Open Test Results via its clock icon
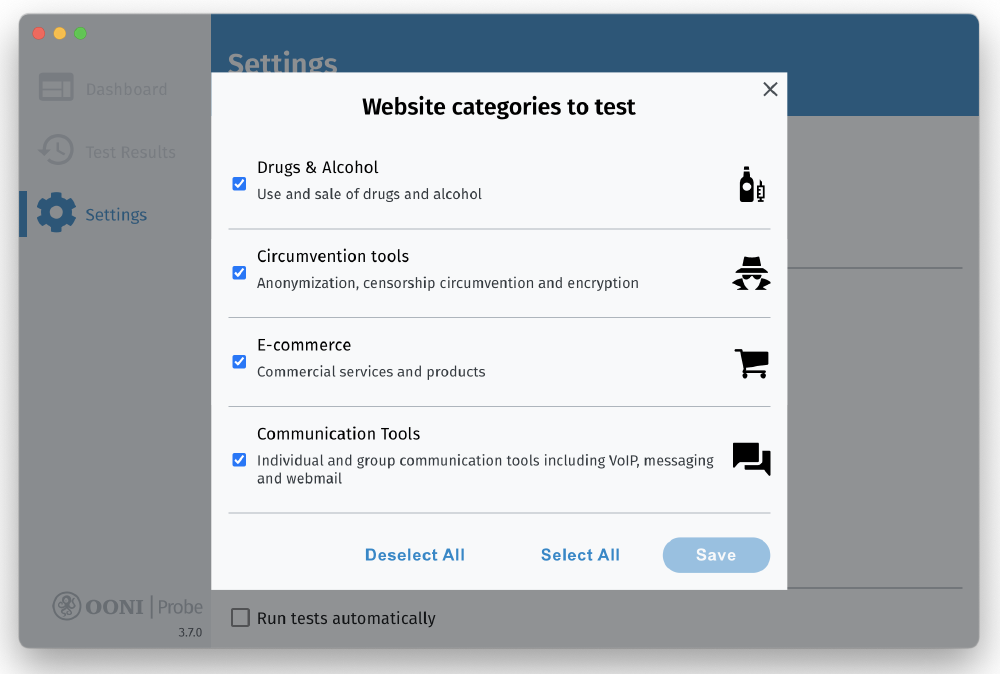 tap(57, 151)
